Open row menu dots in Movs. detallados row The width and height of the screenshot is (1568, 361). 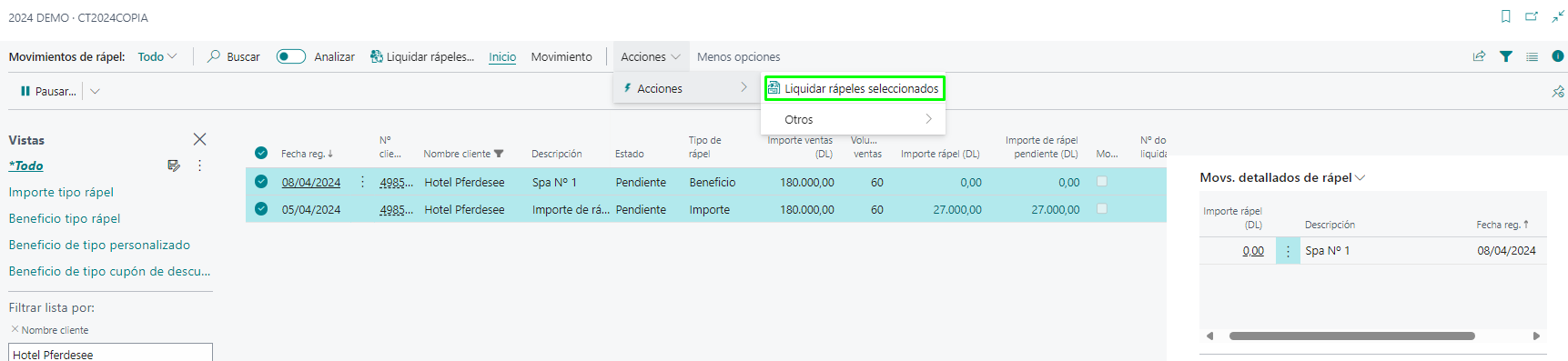tap(1288, 251)
